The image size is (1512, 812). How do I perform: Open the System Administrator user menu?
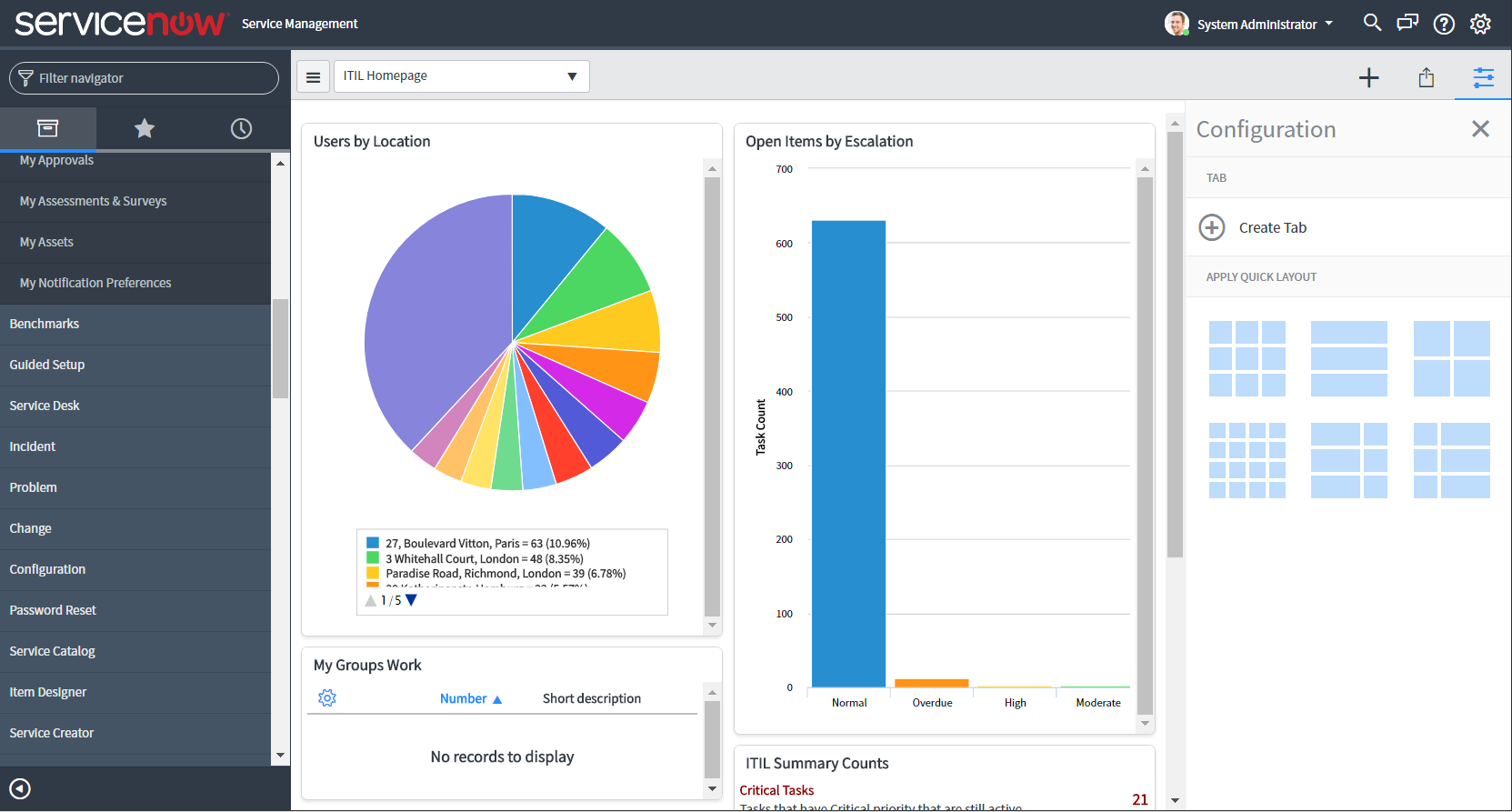coord(1265,25)
